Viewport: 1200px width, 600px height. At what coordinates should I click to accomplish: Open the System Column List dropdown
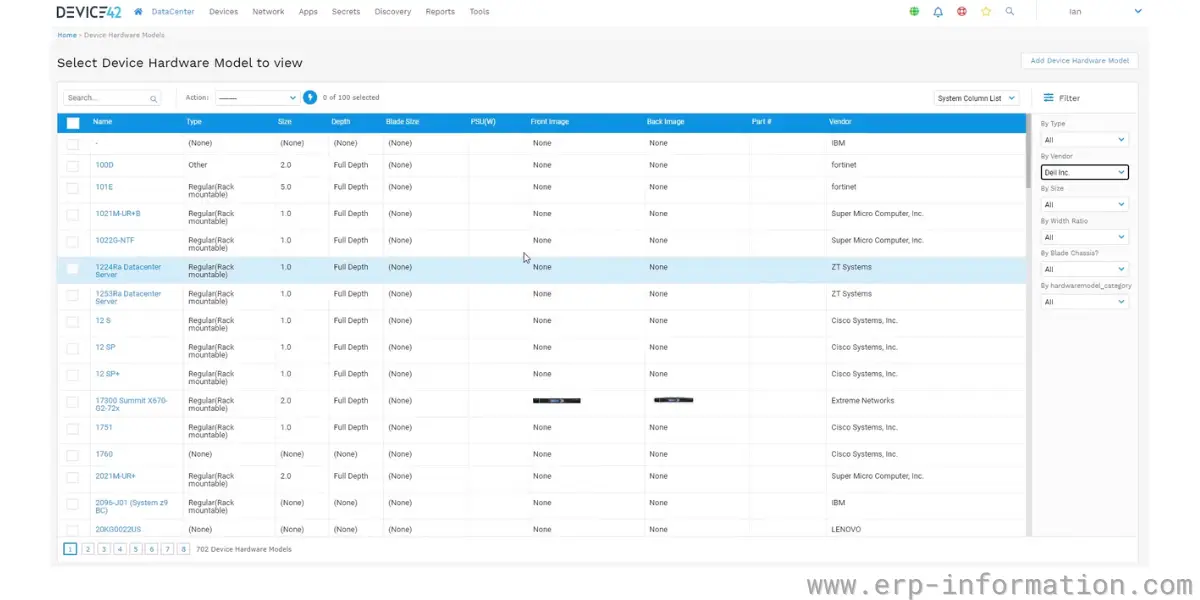tap(976, 98)
